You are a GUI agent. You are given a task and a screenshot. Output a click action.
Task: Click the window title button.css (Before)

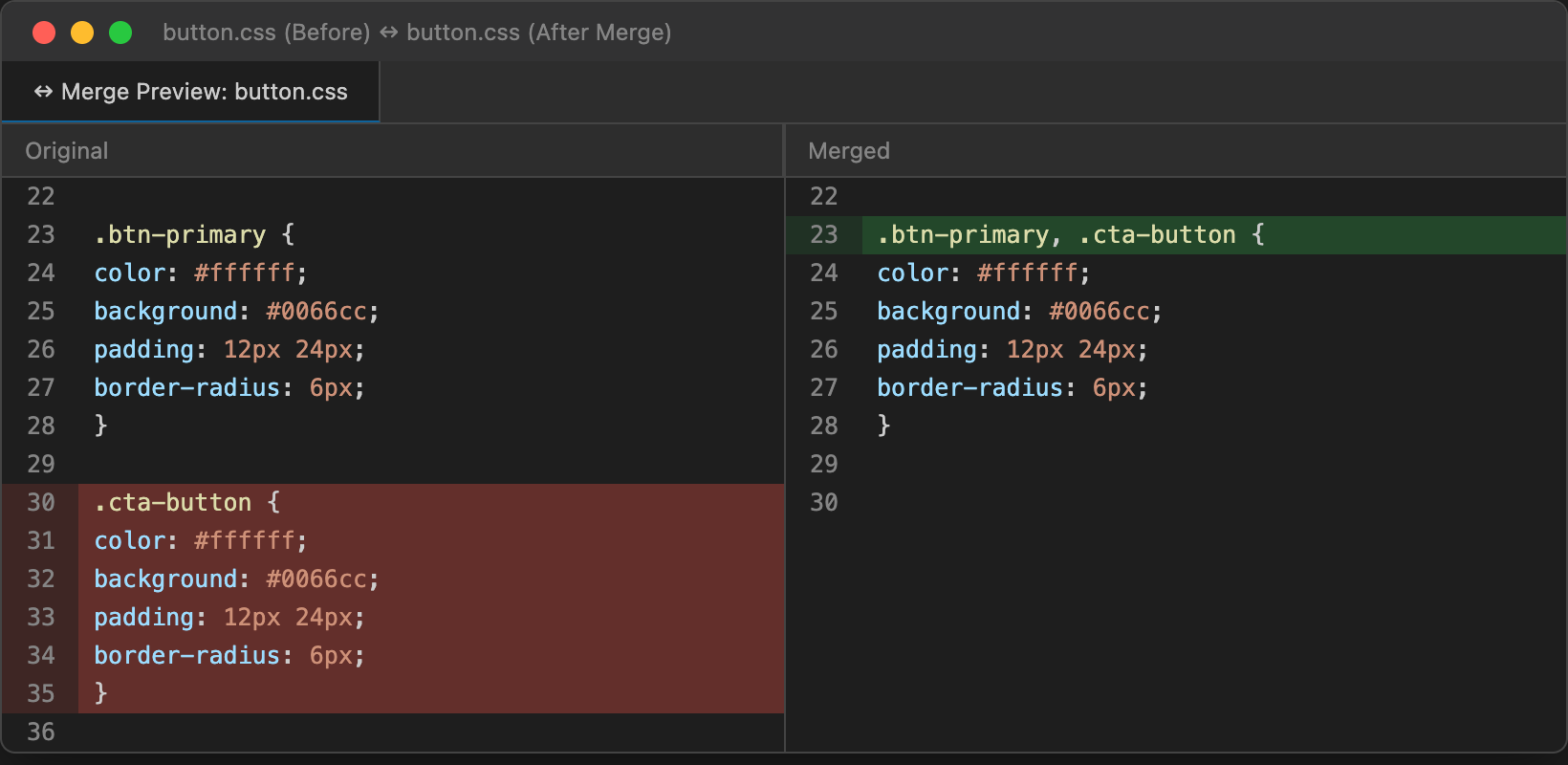tap(266, 33)
